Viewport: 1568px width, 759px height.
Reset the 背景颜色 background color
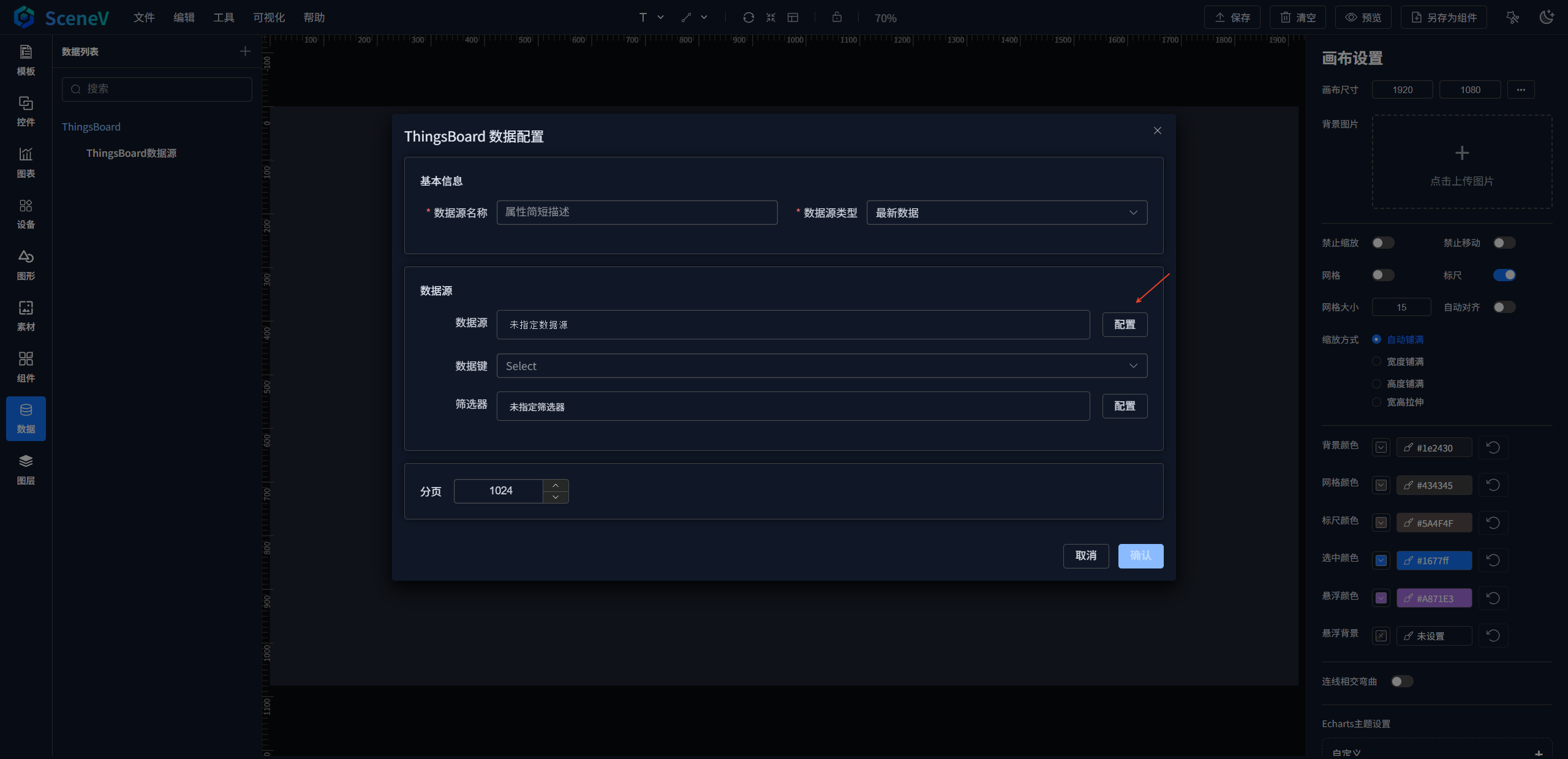click(1493, 448)
